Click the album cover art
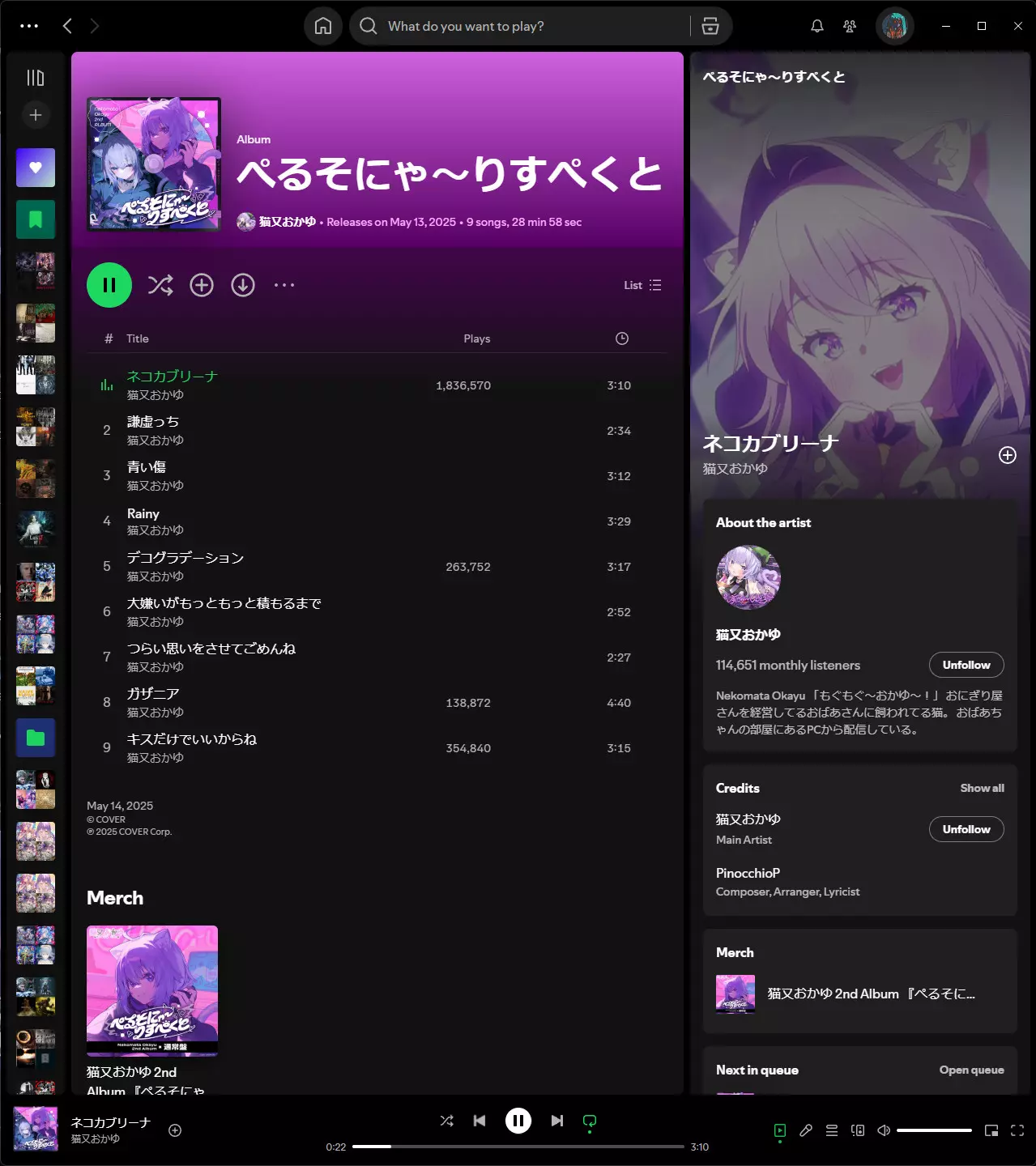 click(154, 164)
